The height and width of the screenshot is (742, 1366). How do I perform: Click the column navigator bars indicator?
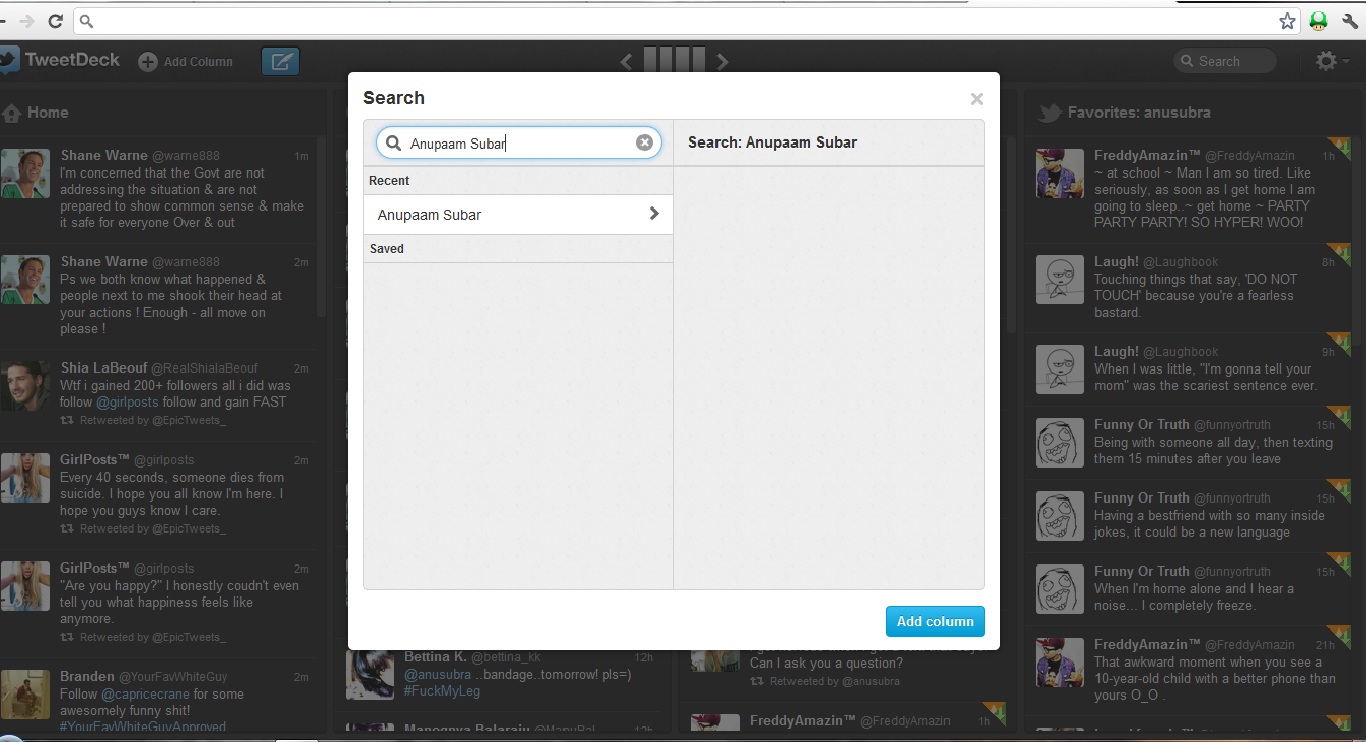[674, 60]
